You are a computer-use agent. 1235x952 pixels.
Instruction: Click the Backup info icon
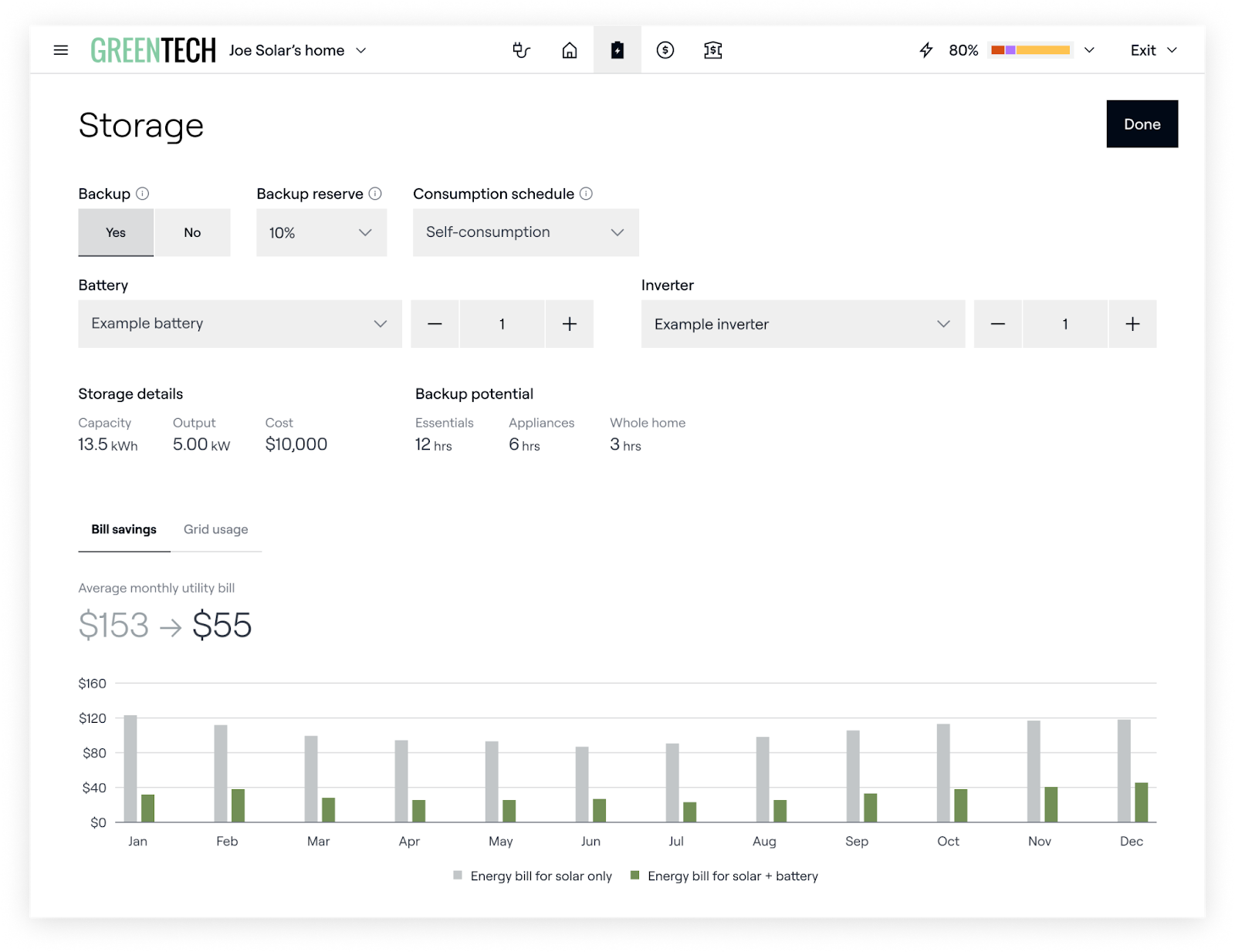click(143, 194)
